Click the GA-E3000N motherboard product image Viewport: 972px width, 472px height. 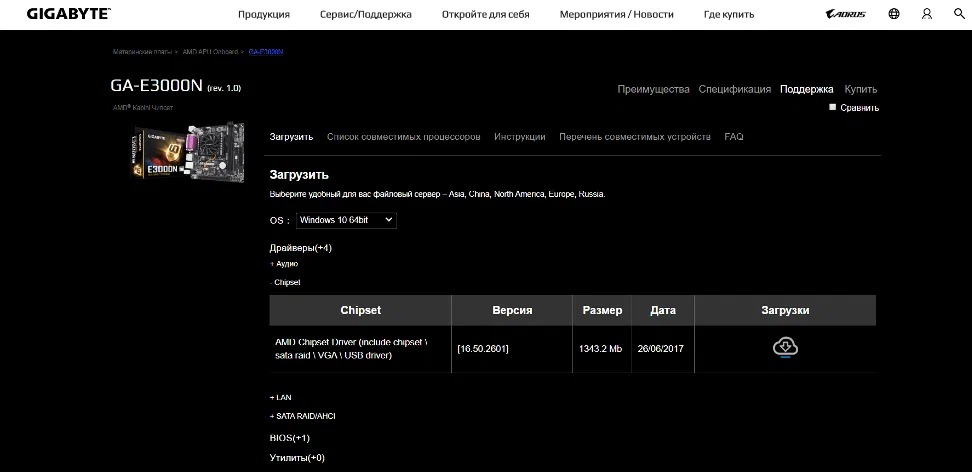tap(188, 152)
